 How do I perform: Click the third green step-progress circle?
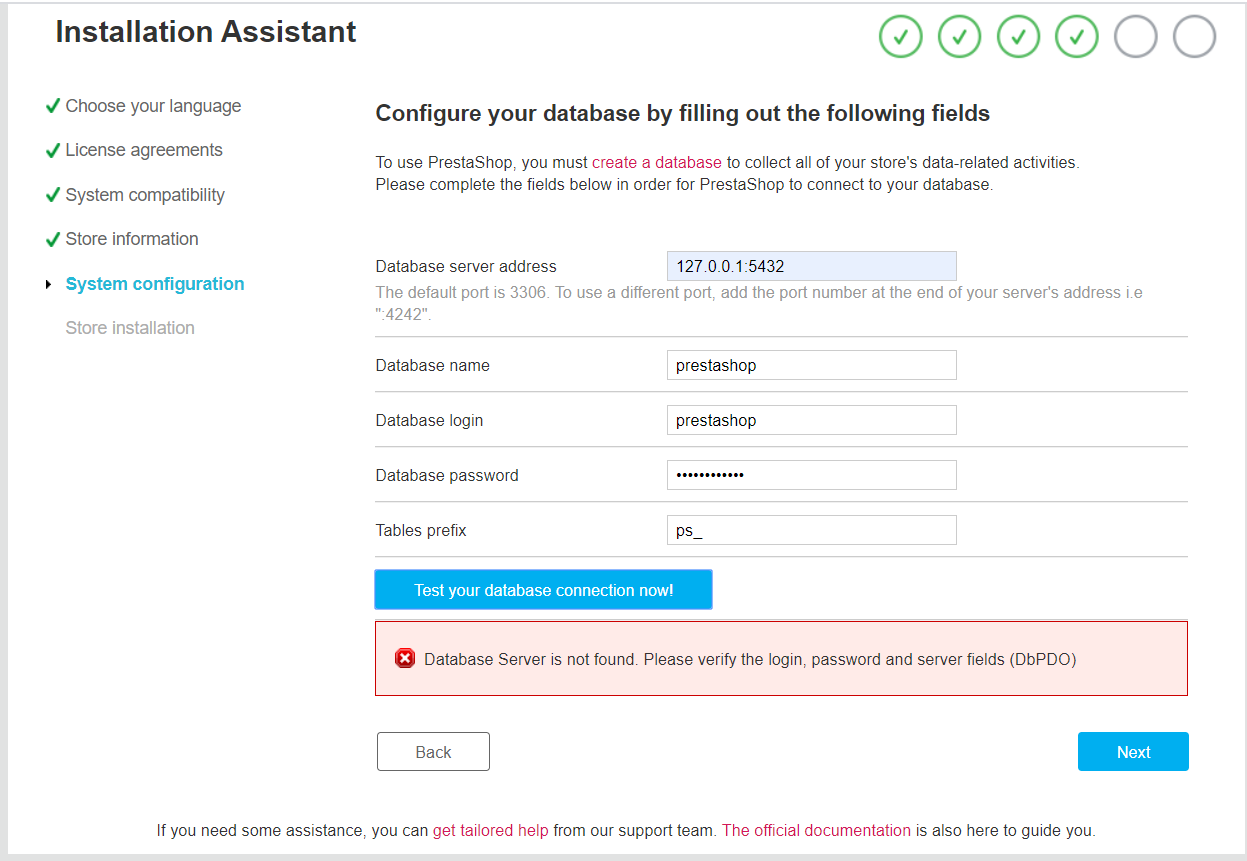pos(1018,37)
